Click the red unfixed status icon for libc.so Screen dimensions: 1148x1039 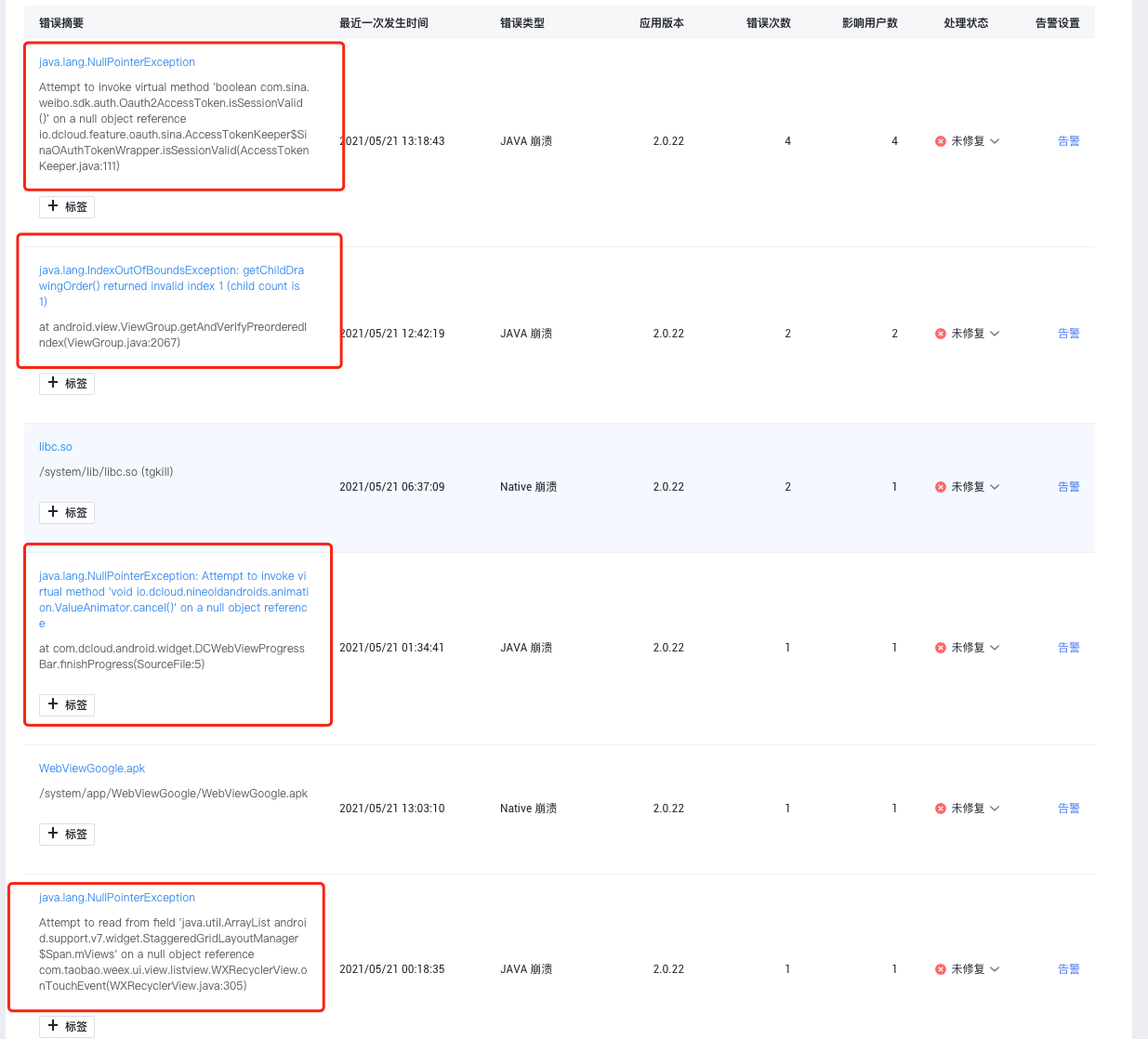(x=940, y=487)
